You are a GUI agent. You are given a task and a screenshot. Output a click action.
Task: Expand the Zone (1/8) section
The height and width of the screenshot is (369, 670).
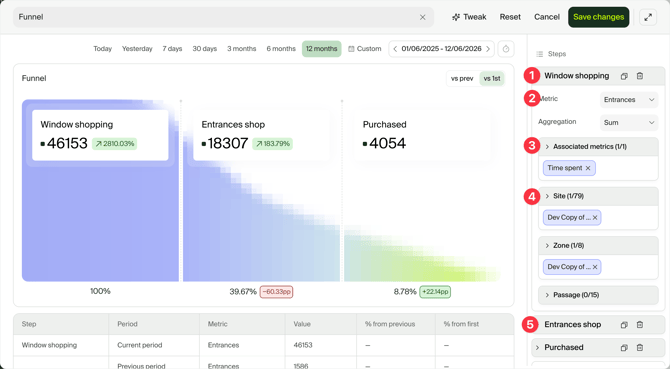[x=598, y=246]
